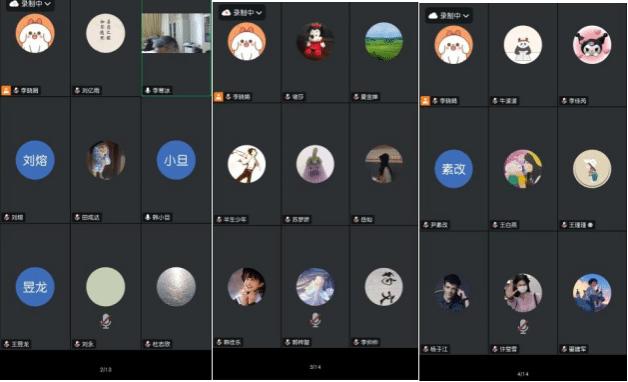Screen dimensions: 628x382
Task: Click the microphone icon in the live video tile label
Action: [x=148, y=90]
